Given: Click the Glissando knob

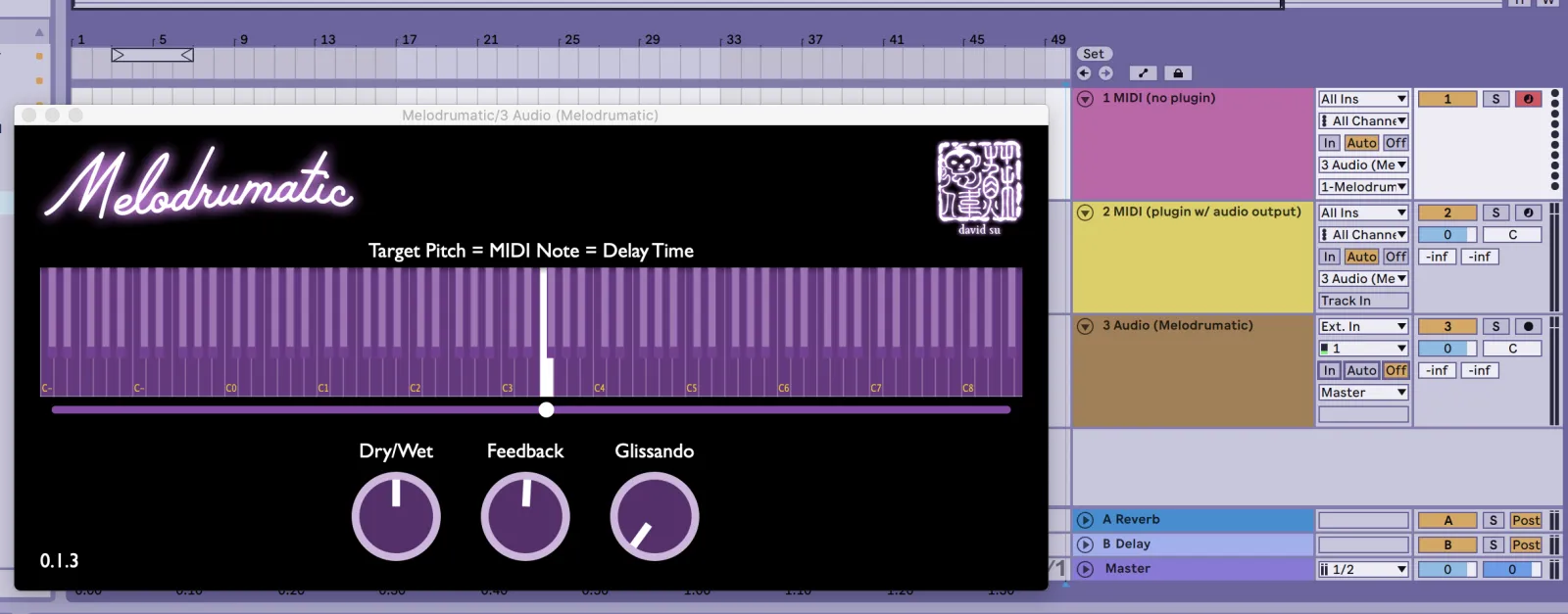Looking at the screenshot, I should [655, 516].
